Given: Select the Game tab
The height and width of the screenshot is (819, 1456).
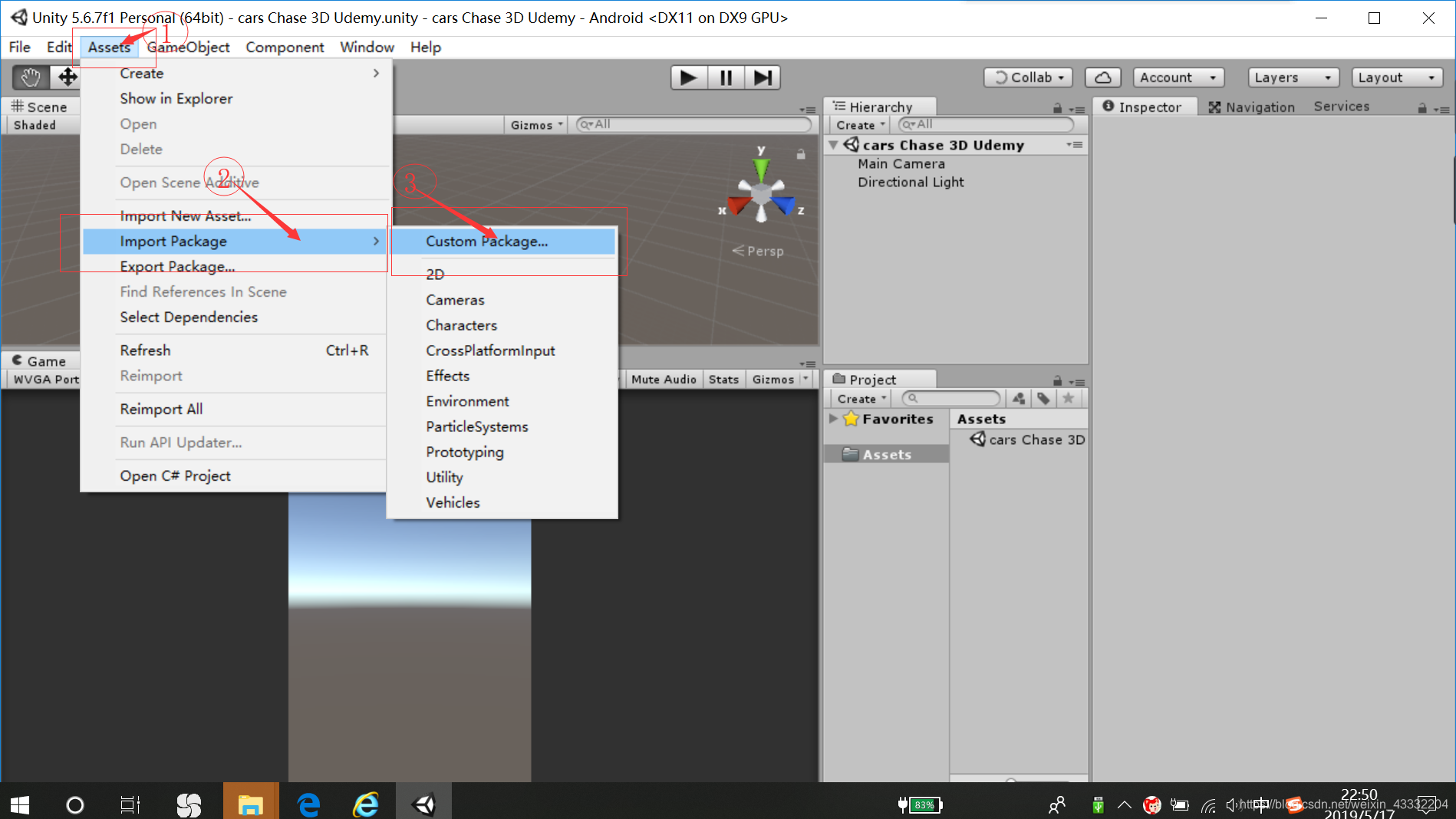Looking at the screenshot, I should [40, 361].
